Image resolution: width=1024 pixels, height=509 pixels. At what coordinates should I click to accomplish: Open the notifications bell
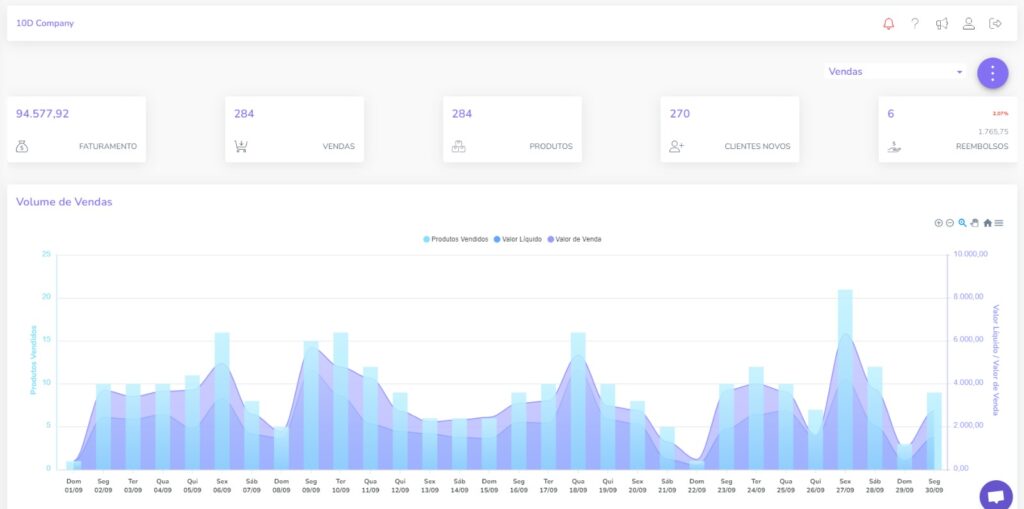pos(888,24)
